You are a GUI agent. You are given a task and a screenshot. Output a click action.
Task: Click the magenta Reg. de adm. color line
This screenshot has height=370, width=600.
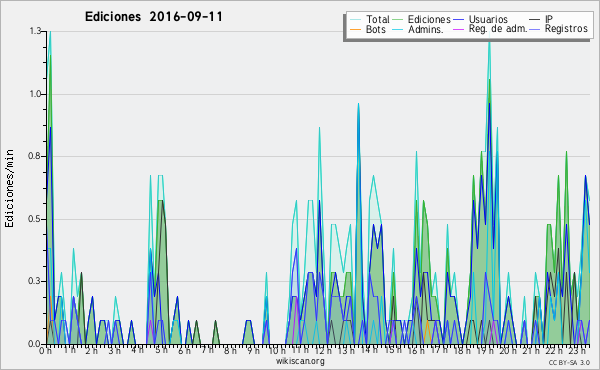click(x=458, y=29)
